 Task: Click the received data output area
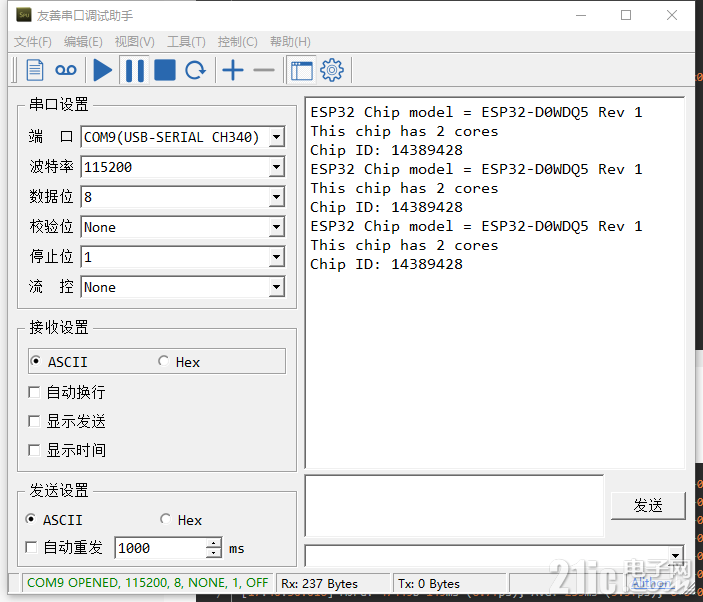(495, 282)
